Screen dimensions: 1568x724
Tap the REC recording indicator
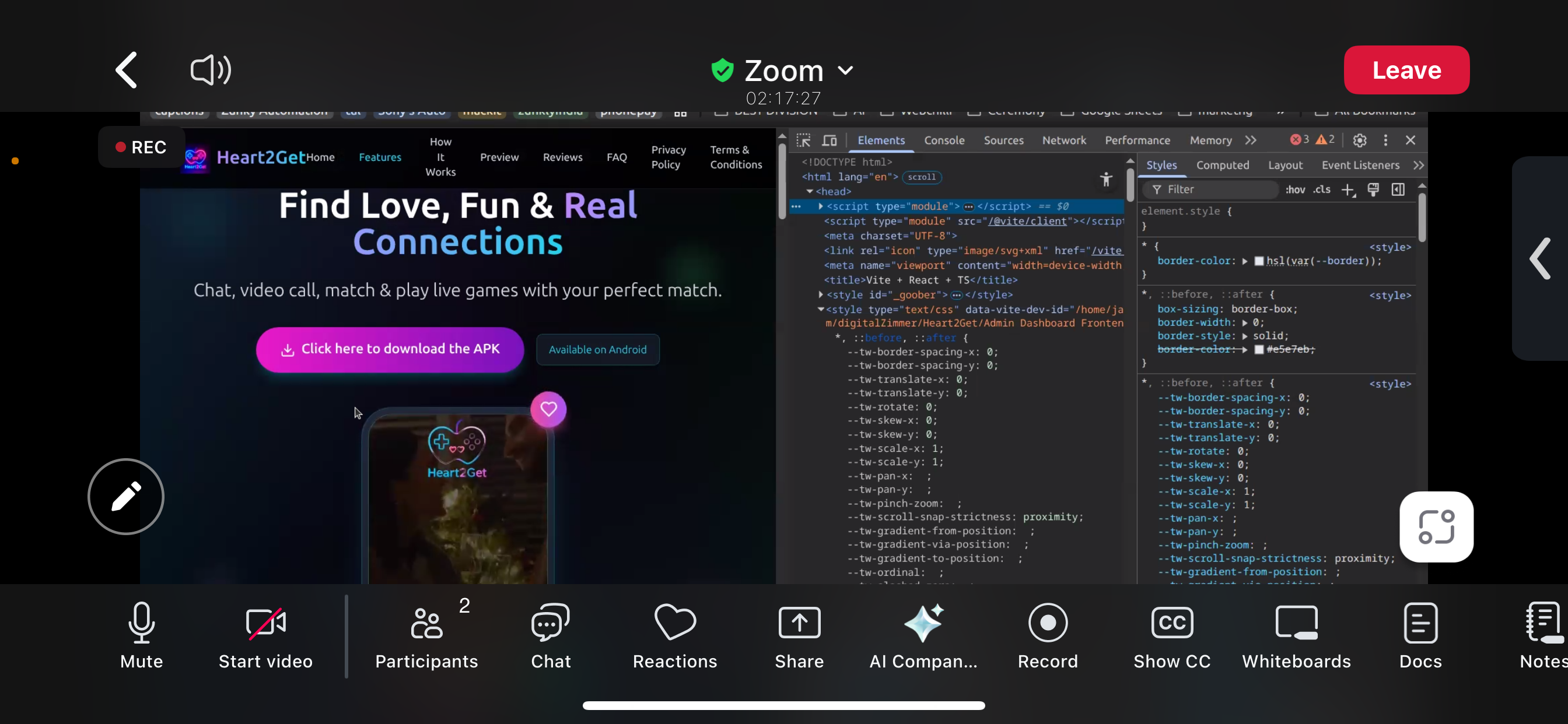pos(141,147)
